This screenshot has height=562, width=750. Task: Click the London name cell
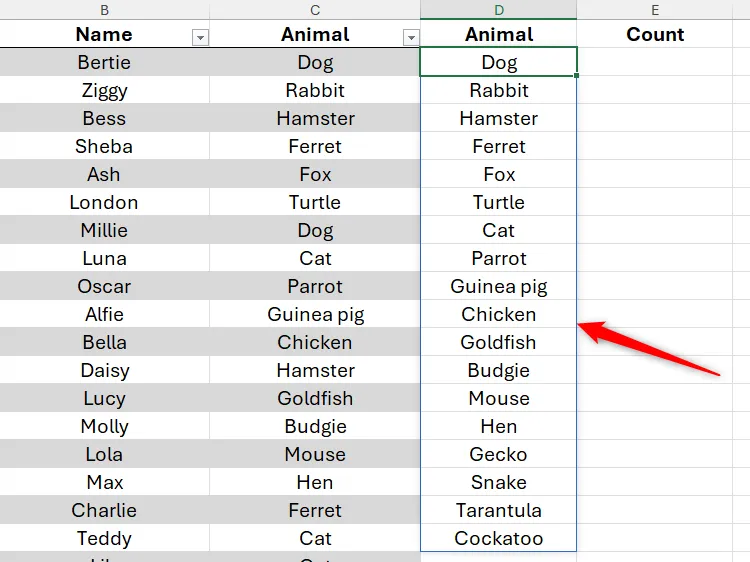click(x=104, y=202)
